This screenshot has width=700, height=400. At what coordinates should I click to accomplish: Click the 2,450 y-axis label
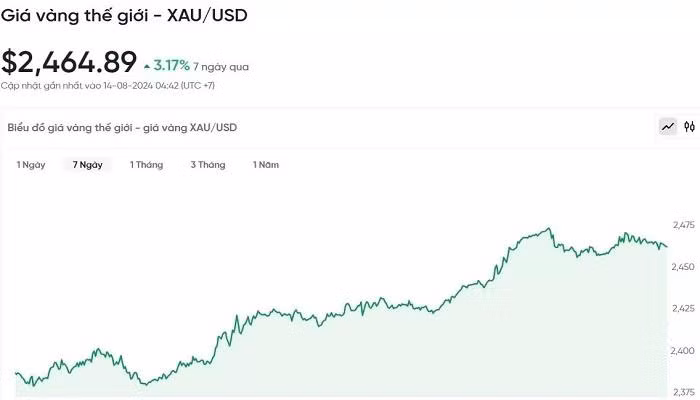(684, 266)
